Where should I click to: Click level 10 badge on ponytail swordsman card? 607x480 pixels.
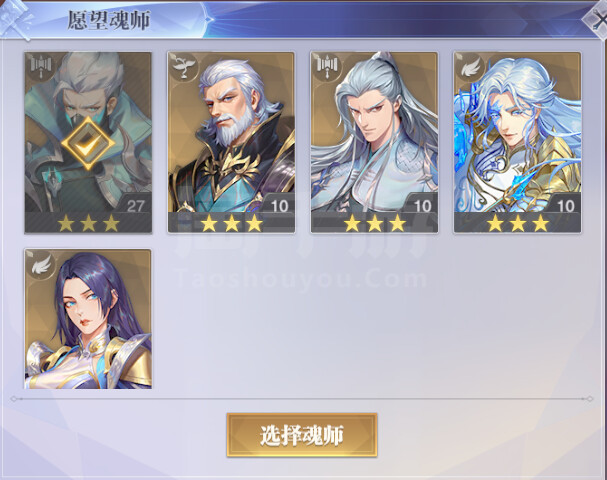click(422, 205)
